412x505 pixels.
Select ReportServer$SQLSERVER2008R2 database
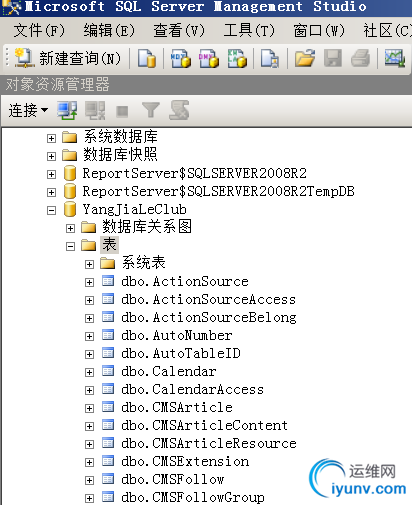(x=194, y=173)
